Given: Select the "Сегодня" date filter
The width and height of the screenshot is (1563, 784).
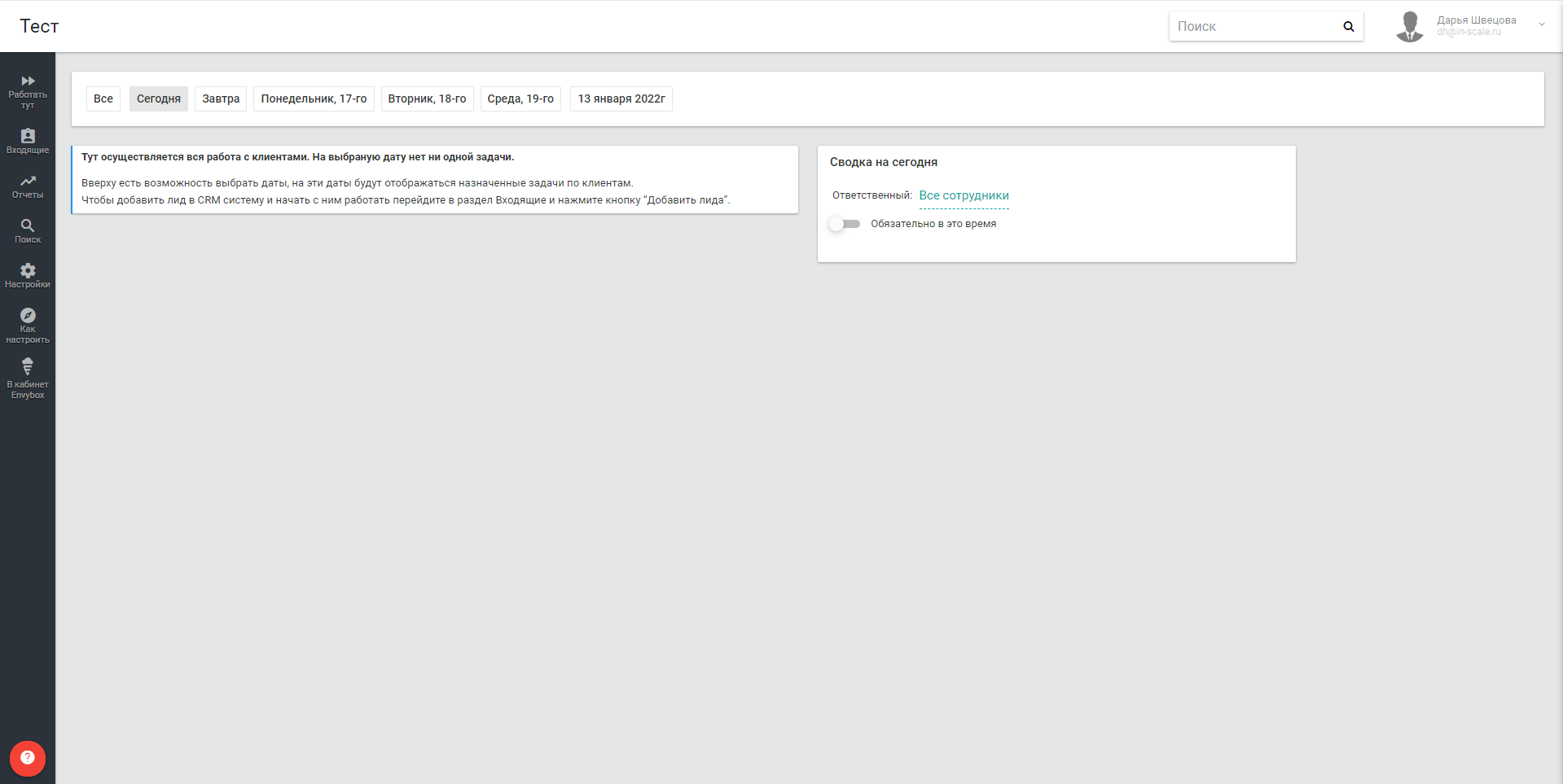Looking at the screenshot, I should coord(159,99).
